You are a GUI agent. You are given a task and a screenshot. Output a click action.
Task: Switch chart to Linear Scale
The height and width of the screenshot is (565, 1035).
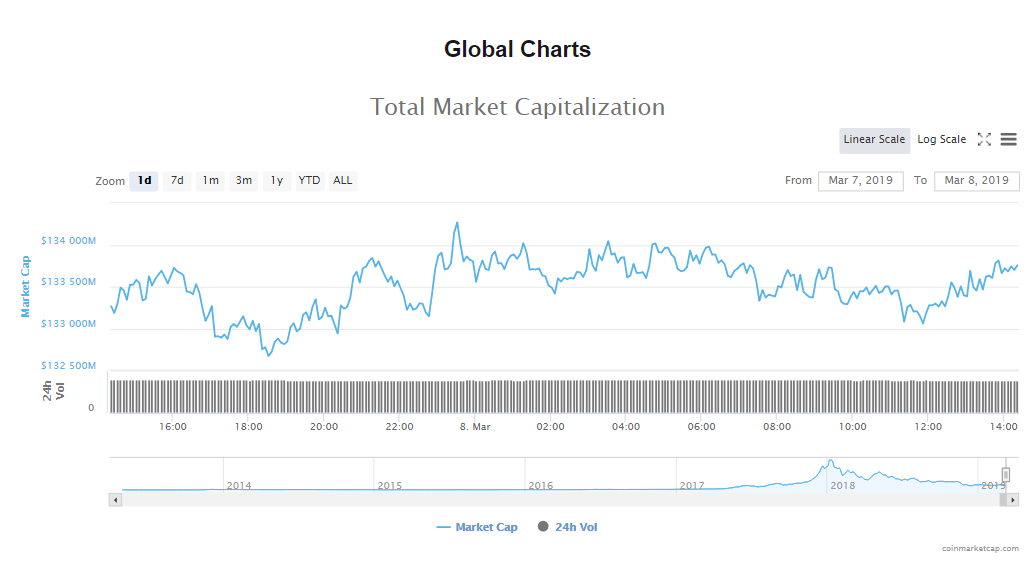tap(874, 140)
